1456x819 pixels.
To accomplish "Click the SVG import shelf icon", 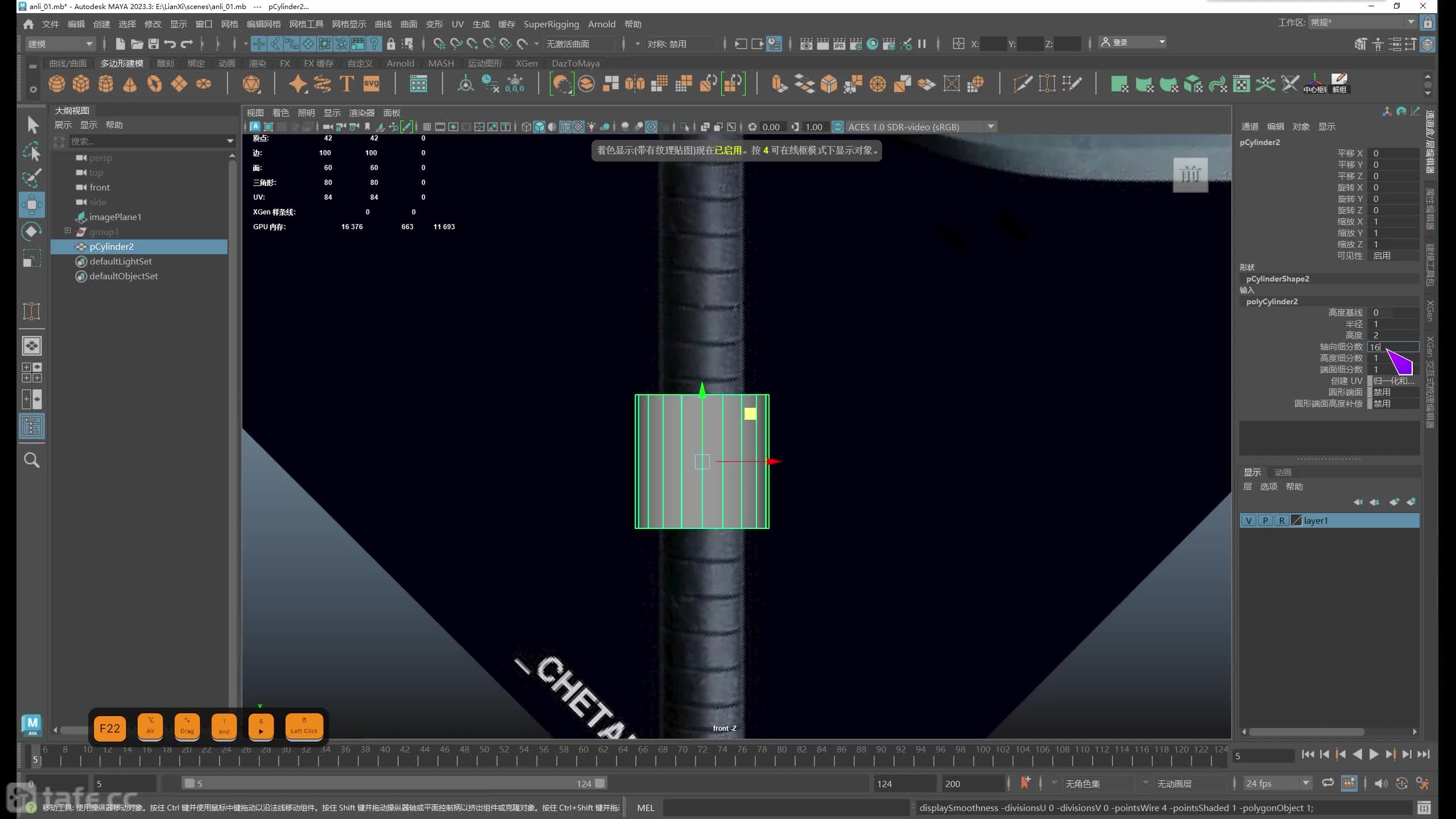I will click(371, 84).
